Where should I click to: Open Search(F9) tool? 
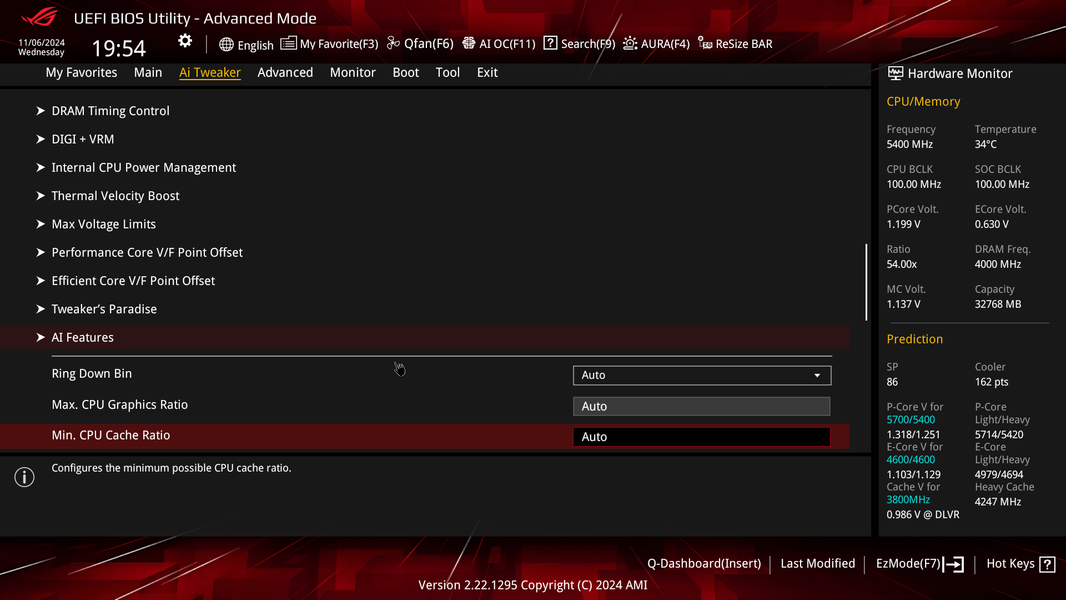click(x=579, y=43)
